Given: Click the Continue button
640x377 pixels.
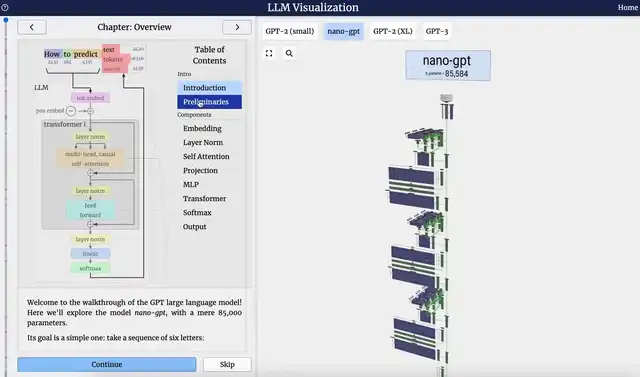Looking at the screenshot, I should (107, 364).
